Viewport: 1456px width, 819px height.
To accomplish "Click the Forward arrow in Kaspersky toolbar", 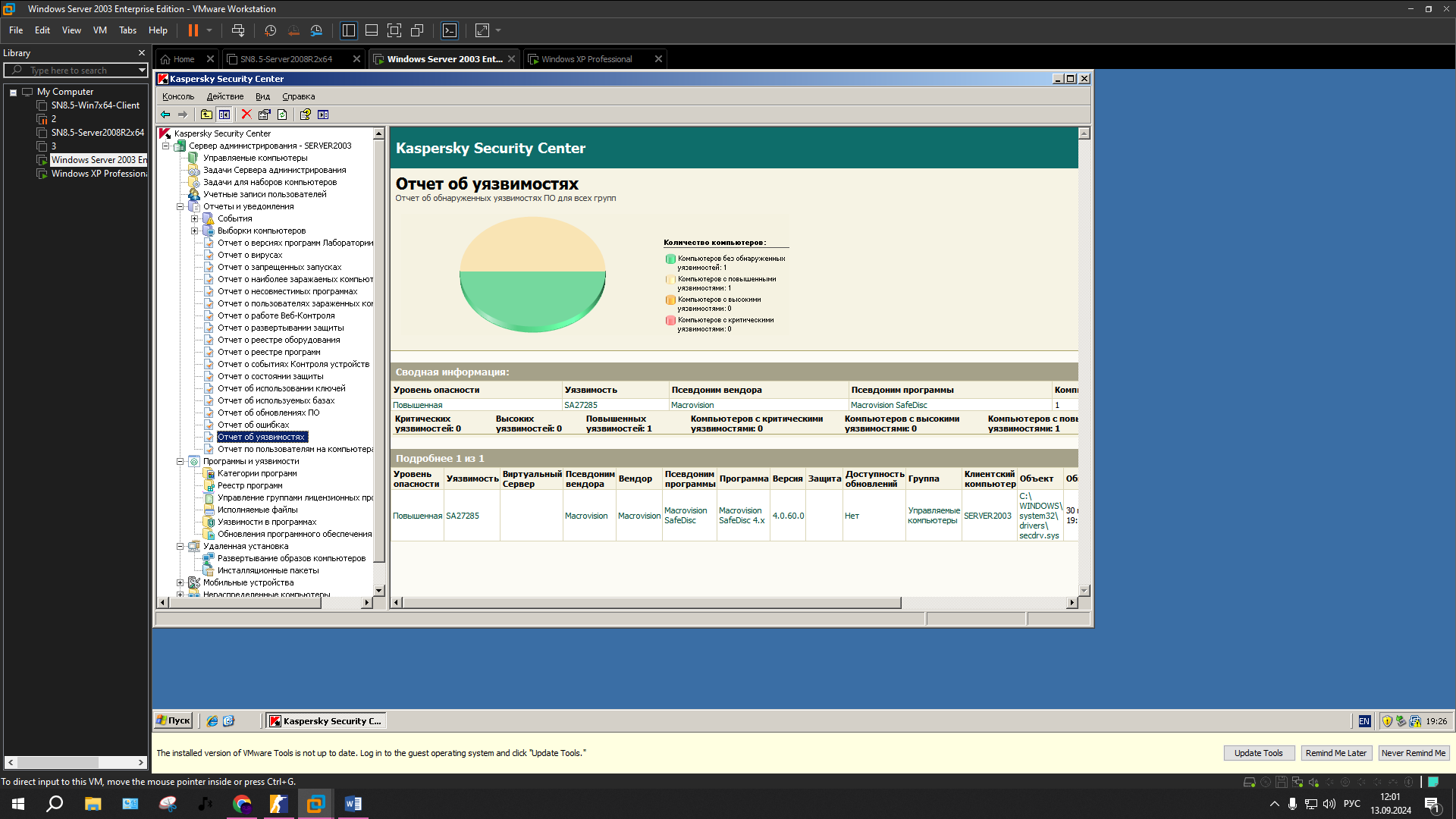I will 183,115.
